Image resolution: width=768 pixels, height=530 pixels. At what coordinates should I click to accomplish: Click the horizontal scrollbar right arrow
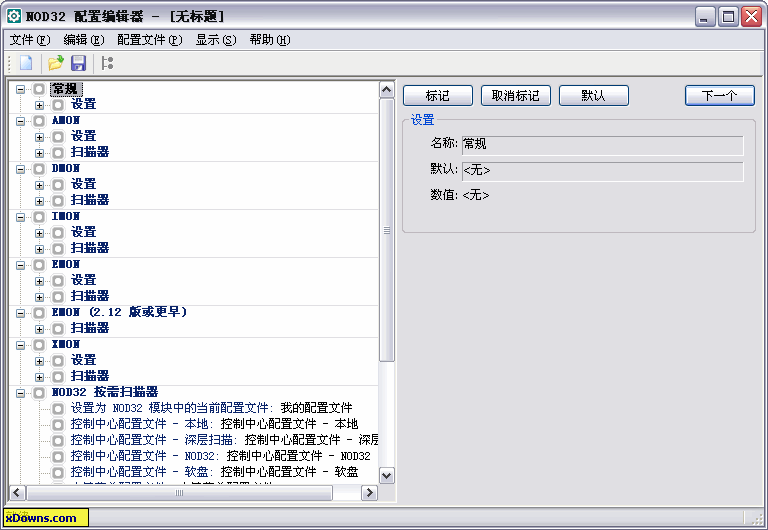point(369,493)
